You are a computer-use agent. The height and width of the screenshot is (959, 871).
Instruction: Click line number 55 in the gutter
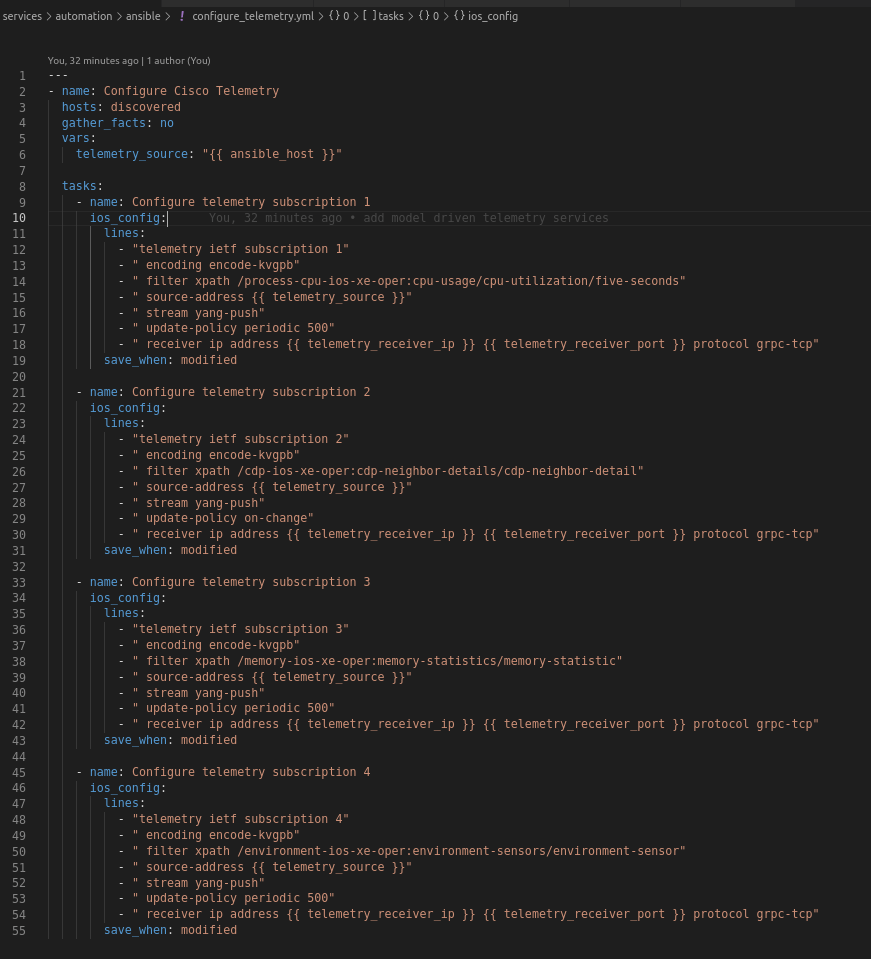click(x=20, y=930)
